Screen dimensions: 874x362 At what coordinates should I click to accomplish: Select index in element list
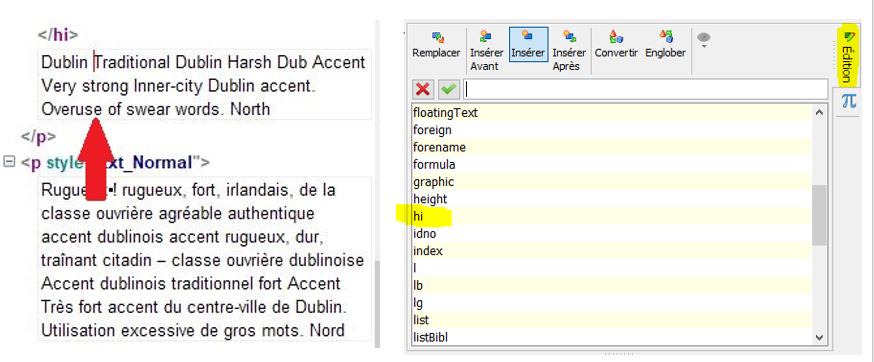(611, 251)
